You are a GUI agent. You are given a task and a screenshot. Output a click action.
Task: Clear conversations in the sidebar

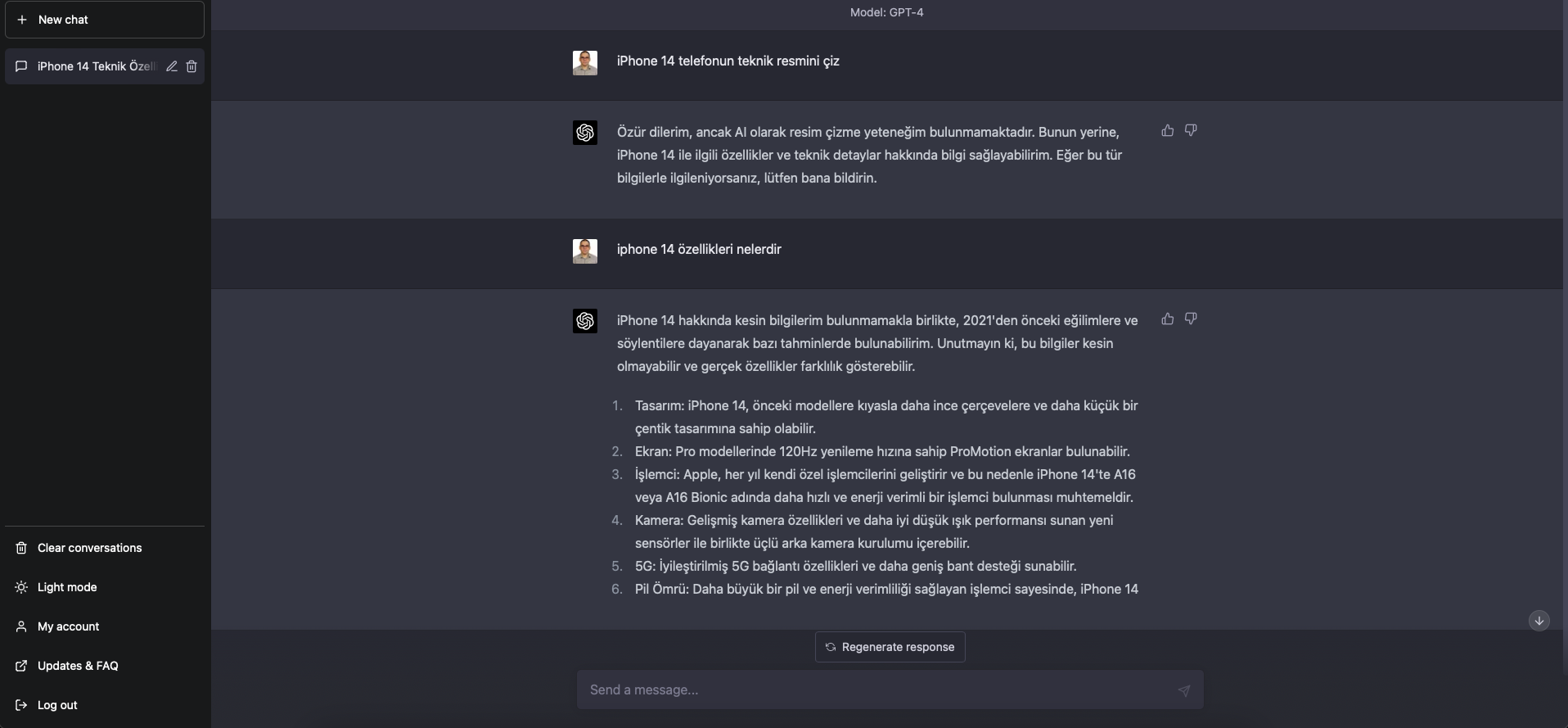105,548
